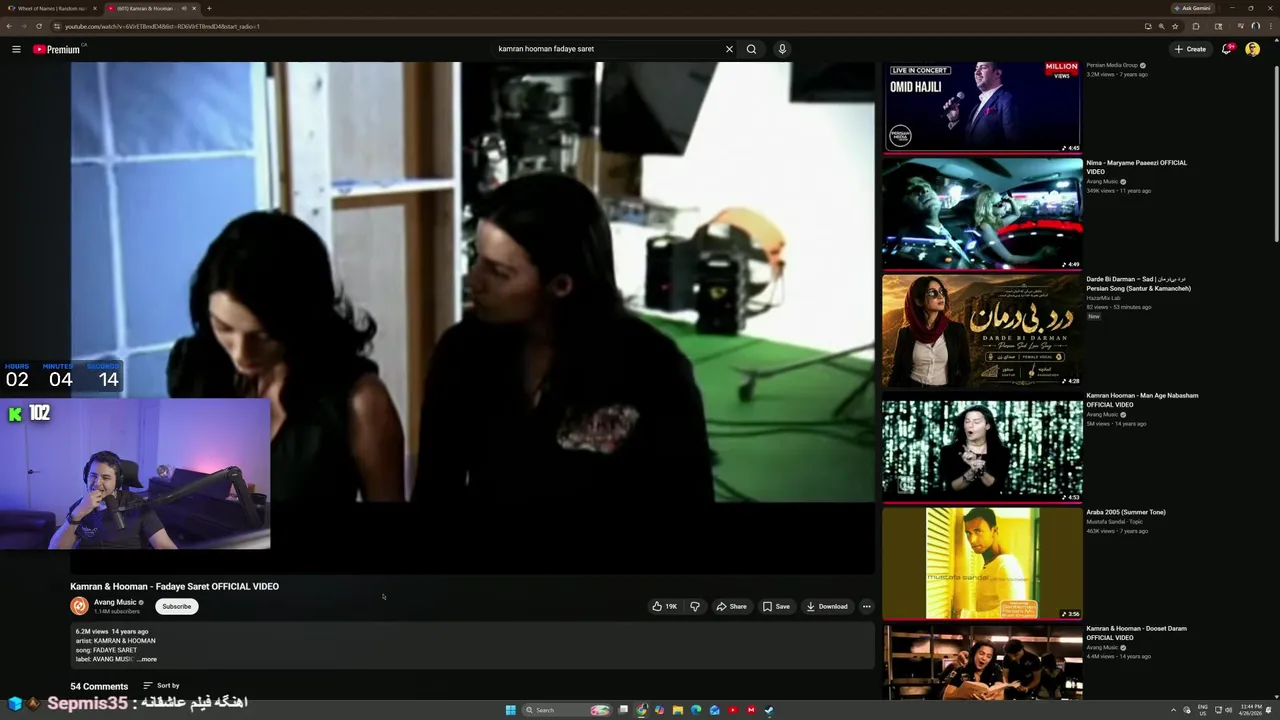Open Nima - Maryame Paaeezi video thumbnail
The height and width of the screenshot is (720, 1280).
click(982, 213)
